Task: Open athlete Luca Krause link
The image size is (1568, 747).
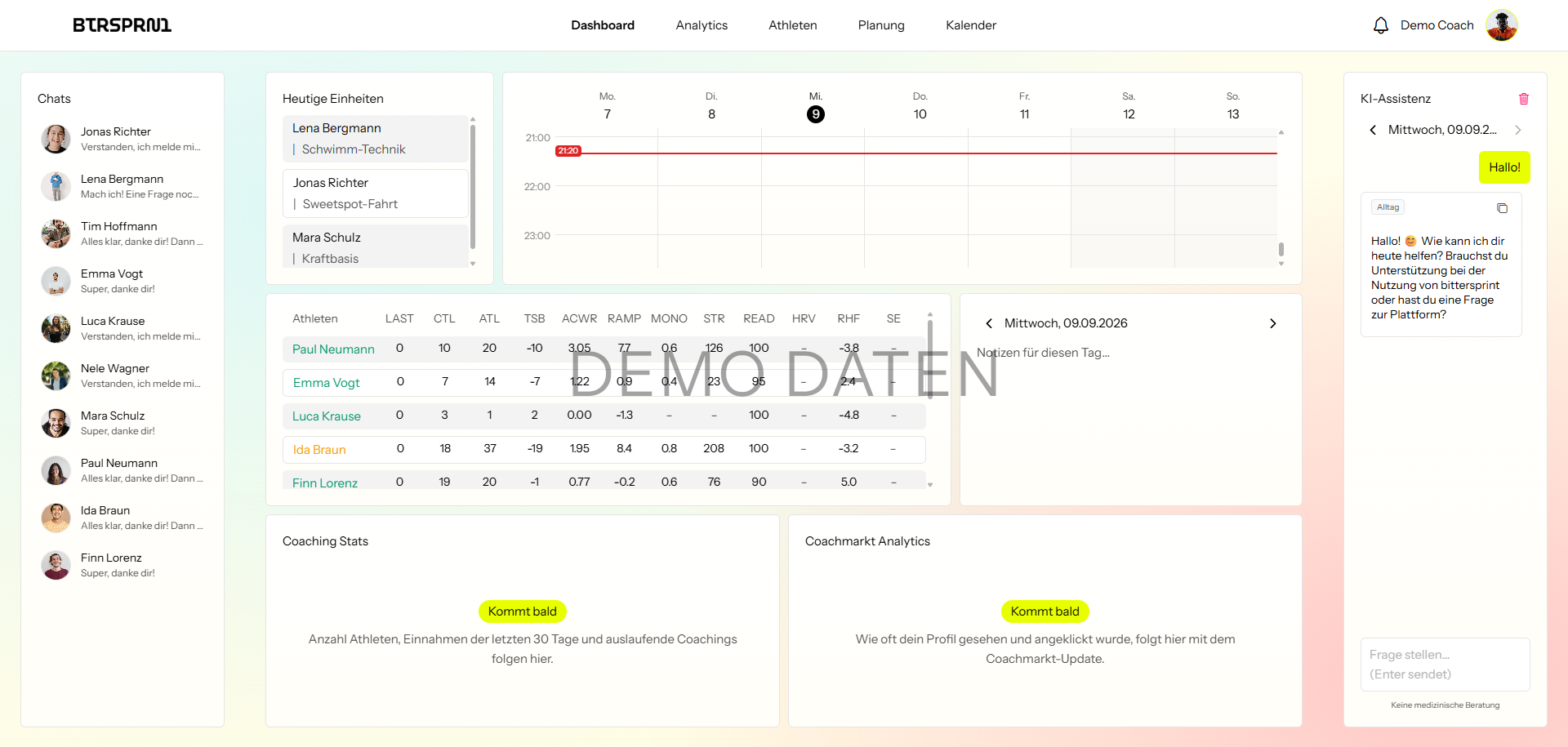Action: 326,416
